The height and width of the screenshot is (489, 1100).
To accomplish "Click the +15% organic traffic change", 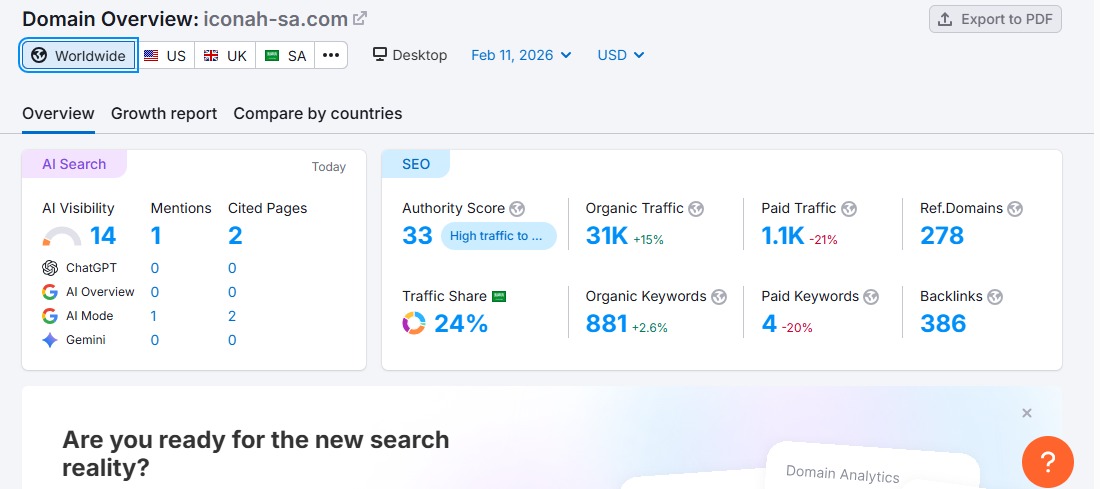I will 648,239.
